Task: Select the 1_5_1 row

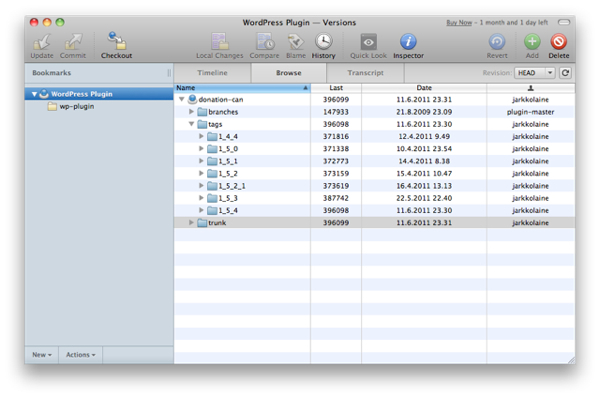Action: point(374,161)
